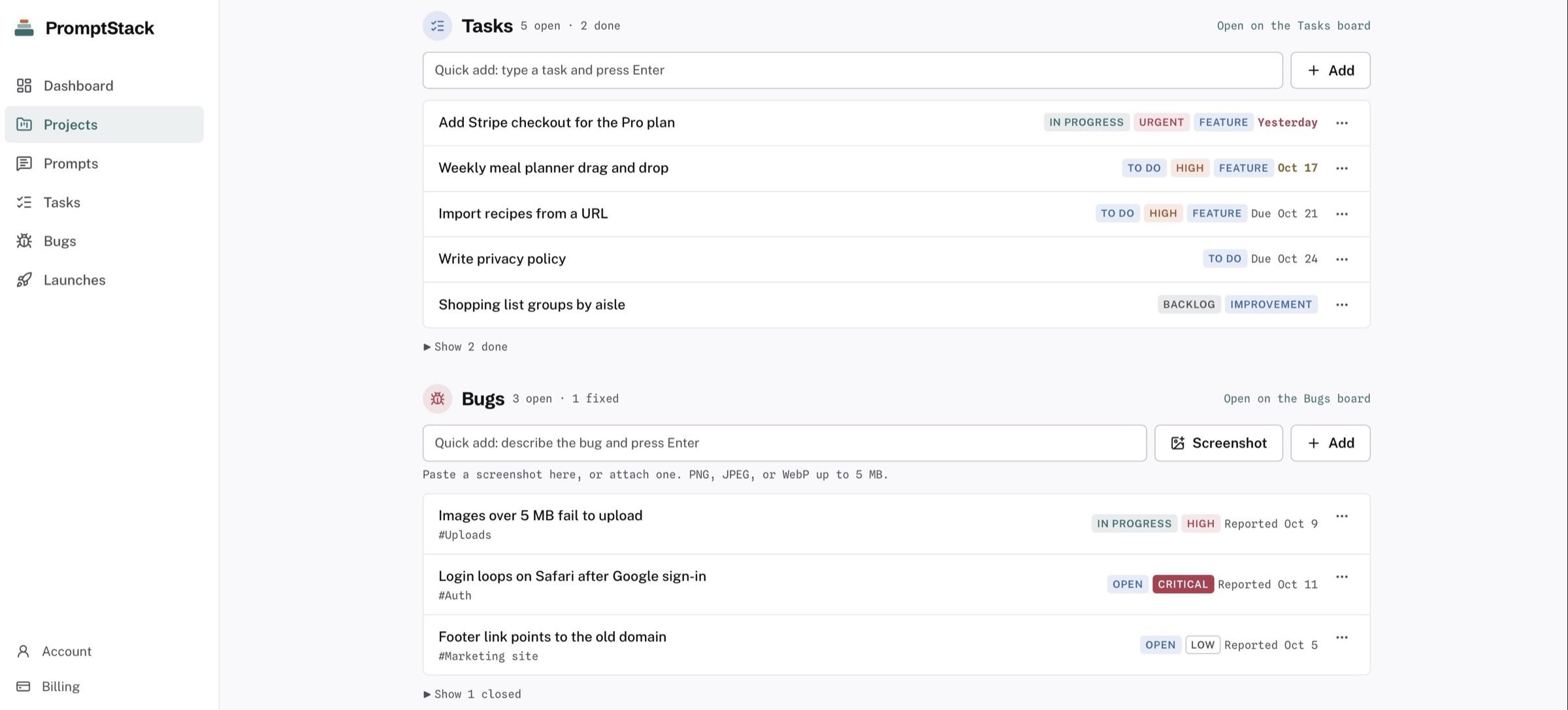Go to Prompts in the sidebar
Viewport: 1568px width, 710px height.
[104, 163]
